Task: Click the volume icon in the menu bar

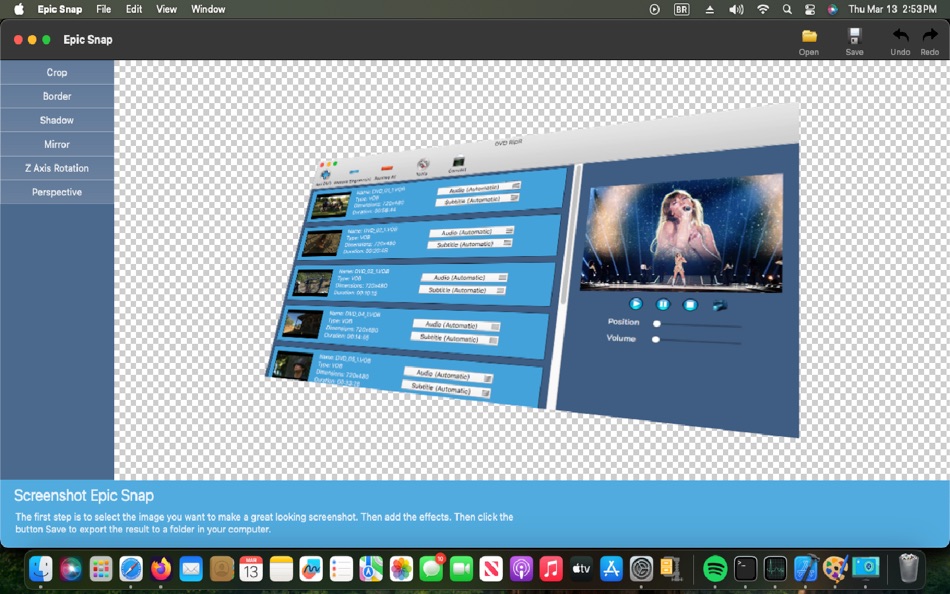Action: pos(736,9)
